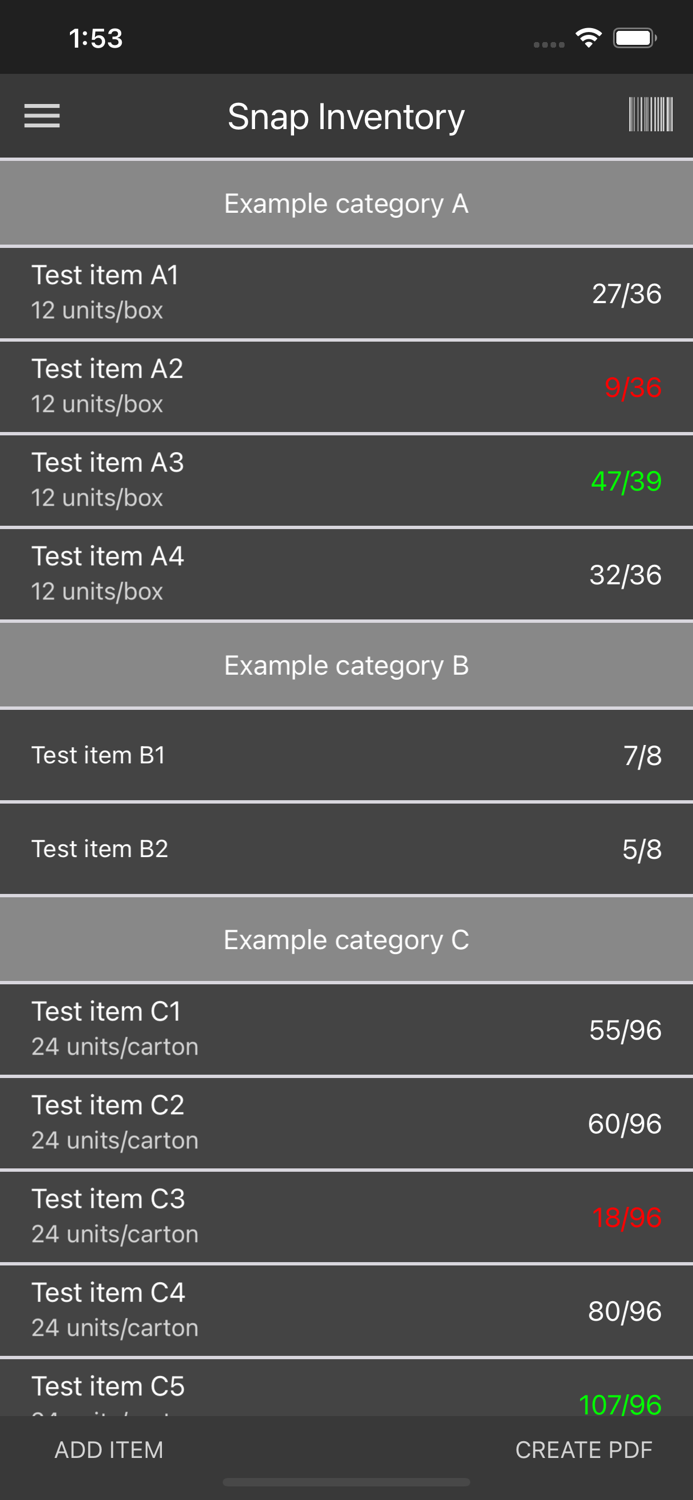Collapse the Example category B section
The width and height of the screenshot is (693, 1500).
pyautogui.click(x=346, y=665)
